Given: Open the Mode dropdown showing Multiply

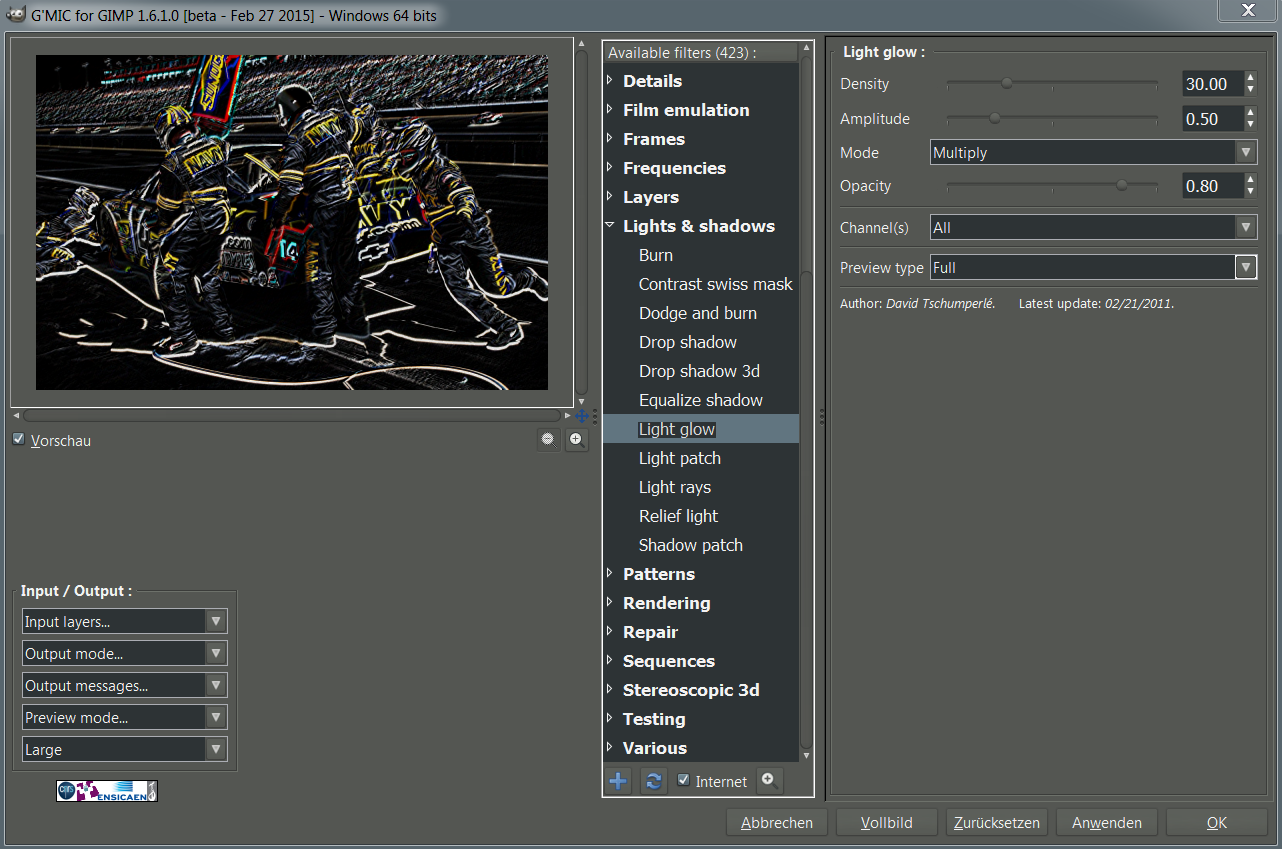Looking at the screenshot, I should tap(1092, 153).
